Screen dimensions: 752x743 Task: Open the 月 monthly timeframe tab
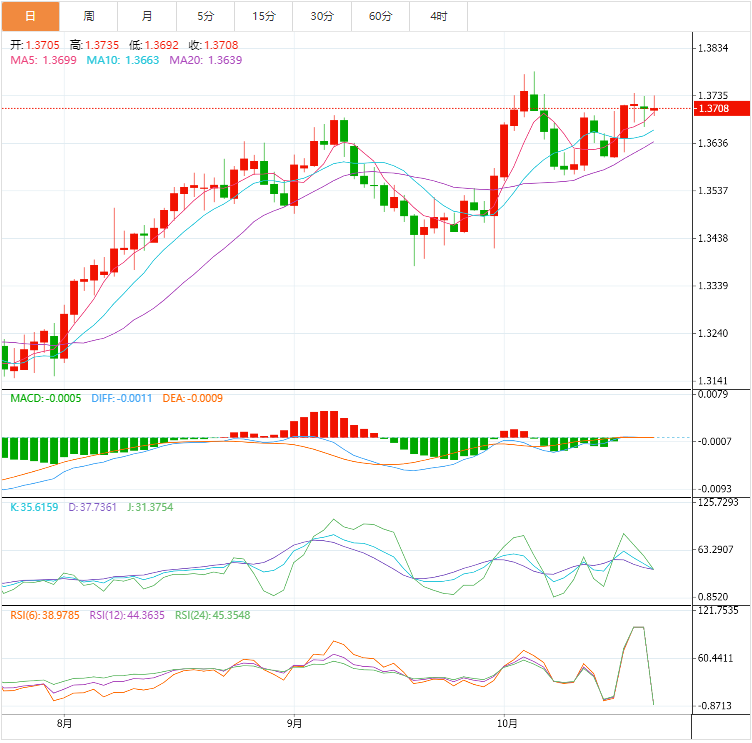(x=147, y=16)
